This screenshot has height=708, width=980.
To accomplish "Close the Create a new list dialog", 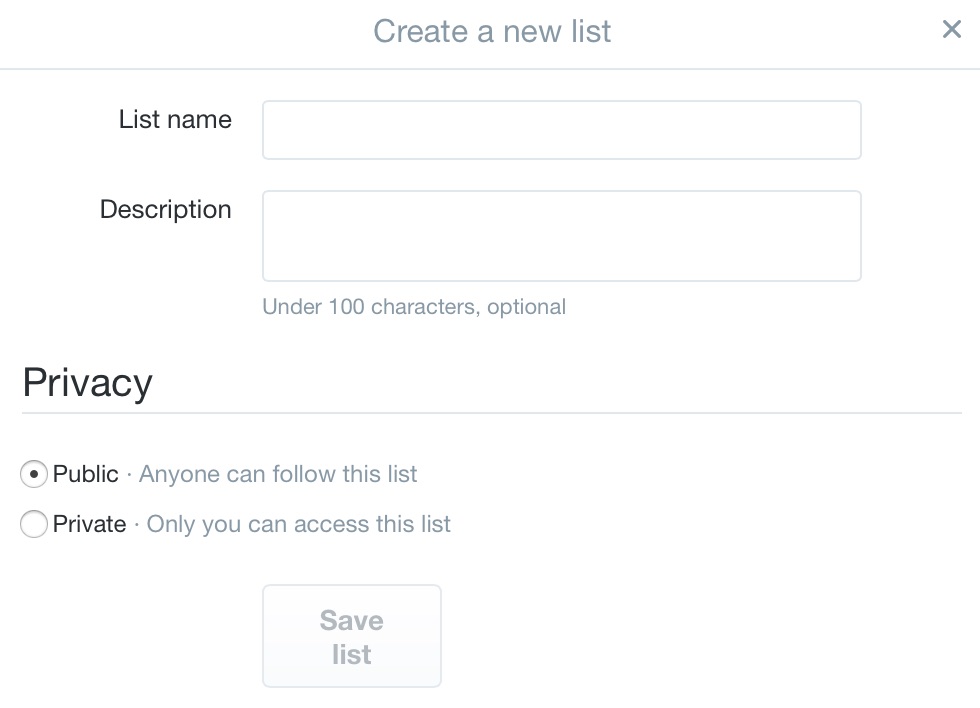I will coord(951,30).
